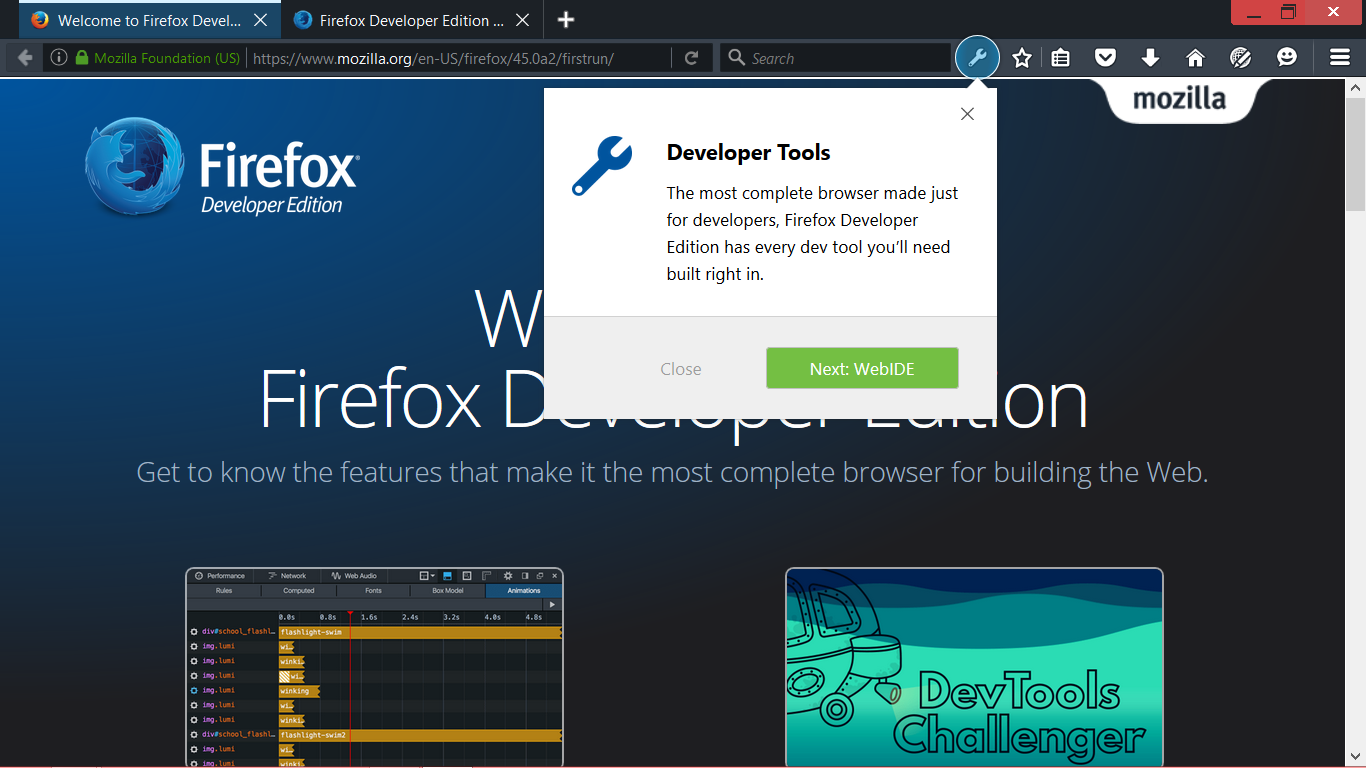Show site information icon
Screen dimensions: 1366x768
click(59, 58)
